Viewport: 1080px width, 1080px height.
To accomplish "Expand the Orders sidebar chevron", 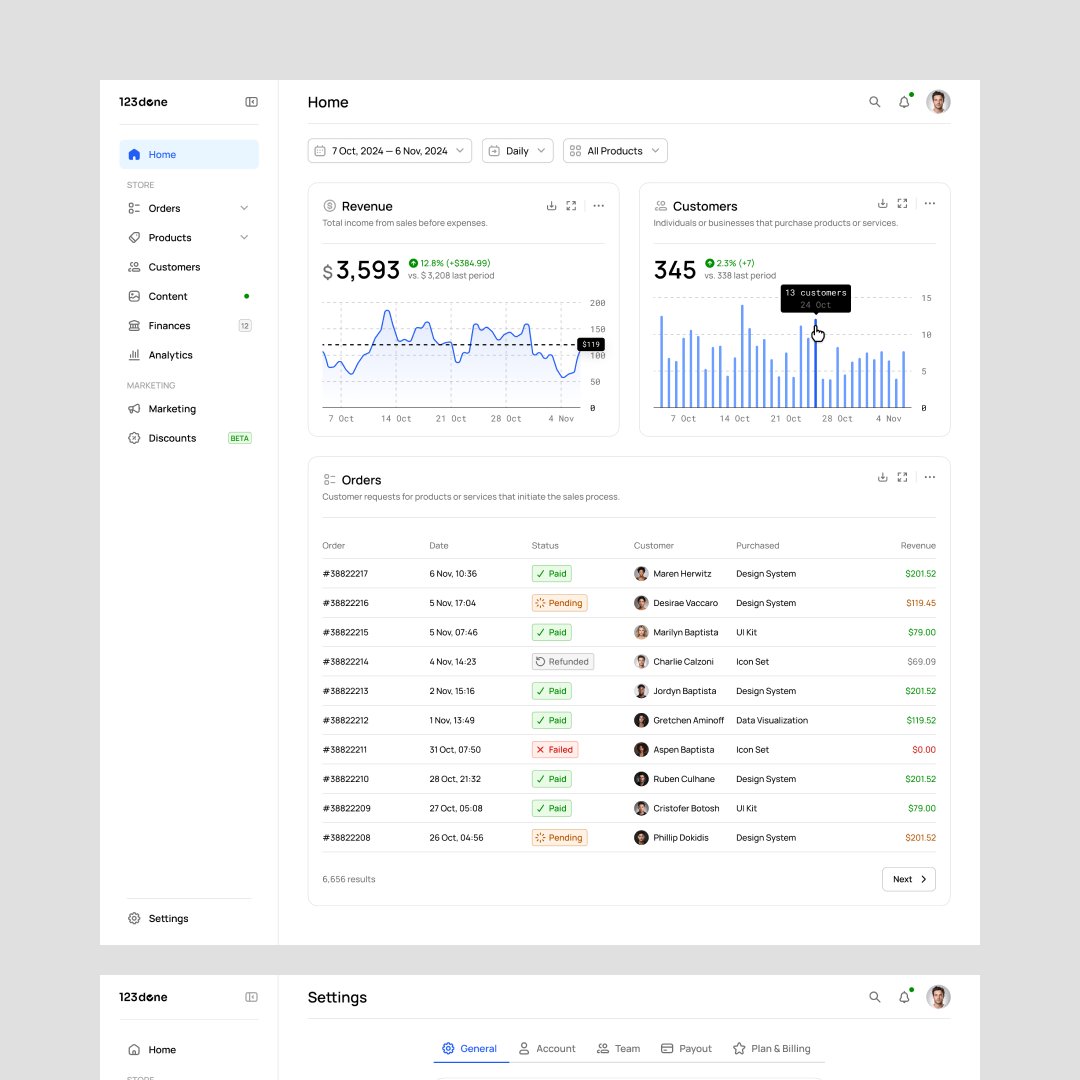I will 244,208.
